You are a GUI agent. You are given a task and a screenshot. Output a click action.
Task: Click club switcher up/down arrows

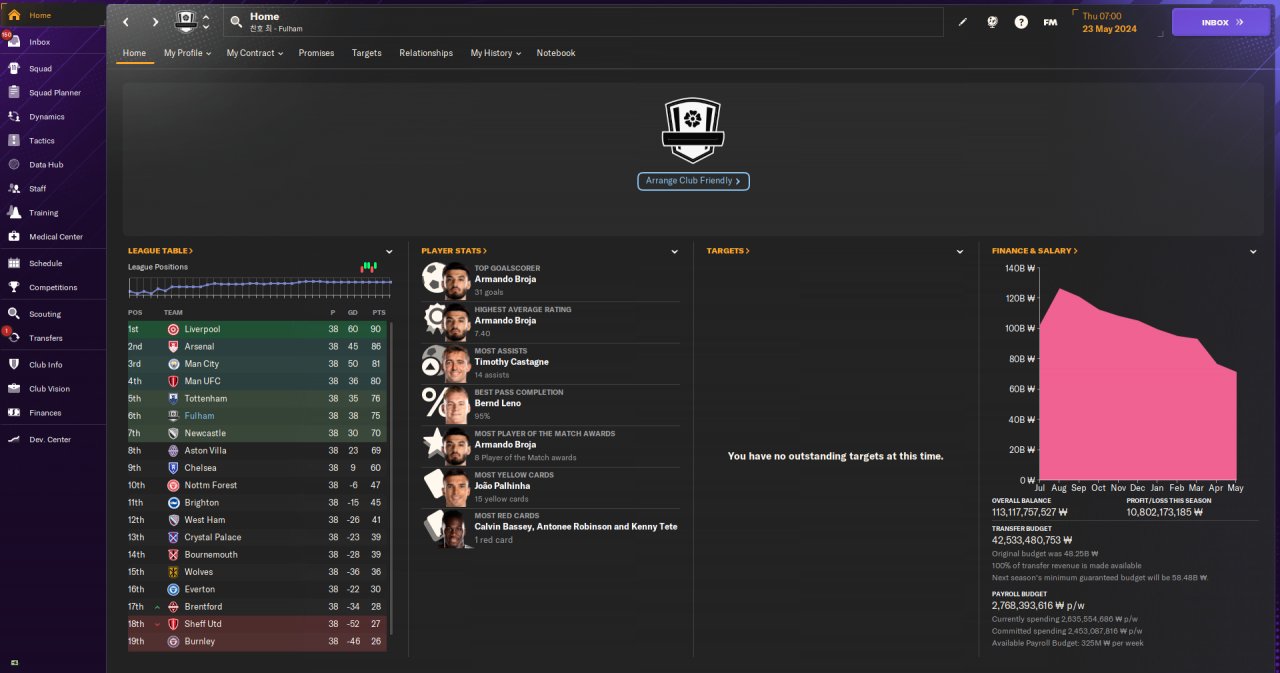[x=206, y=22]
